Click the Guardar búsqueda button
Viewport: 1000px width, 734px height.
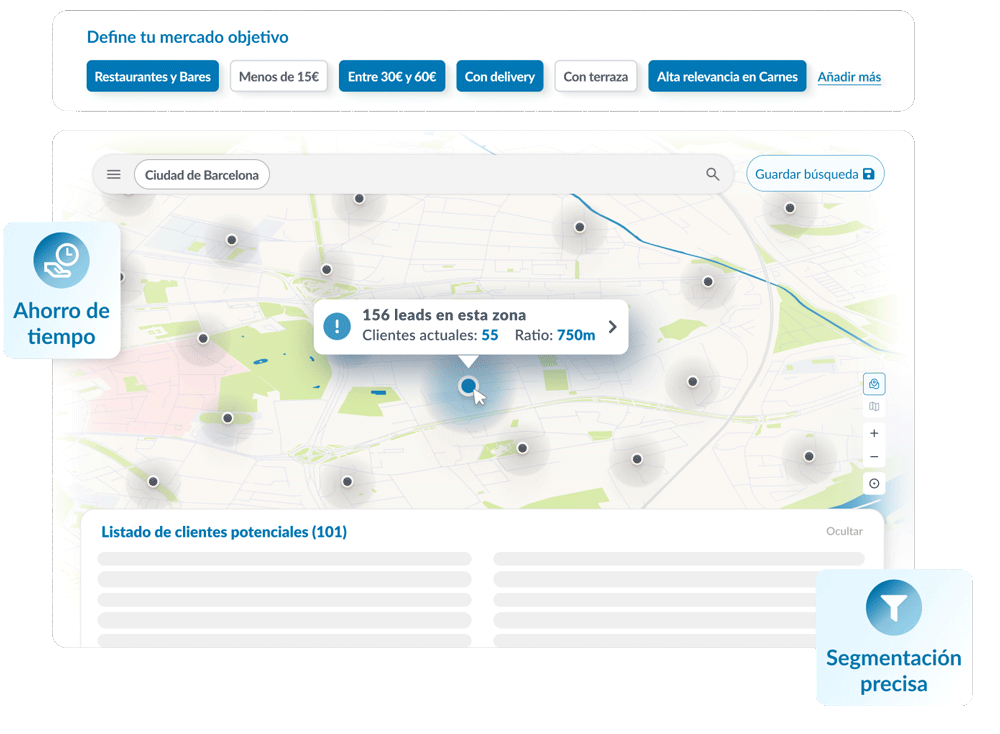815,174
